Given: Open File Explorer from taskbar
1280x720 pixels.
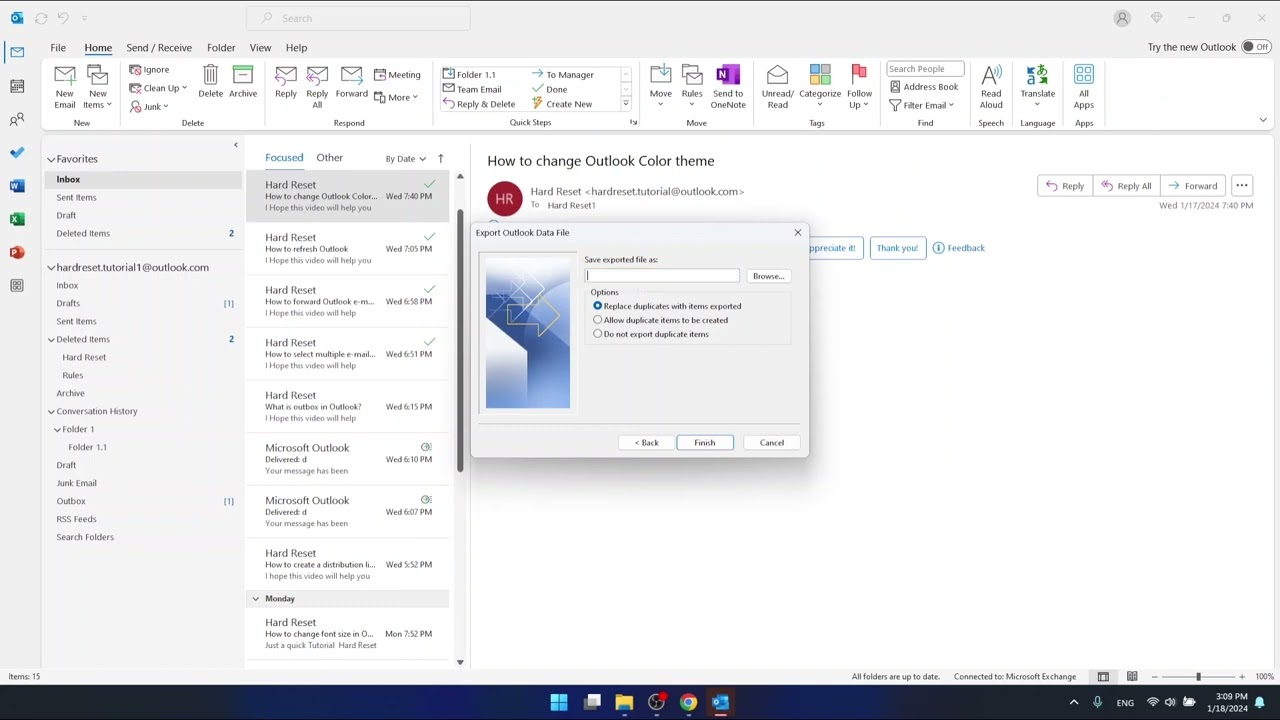Looking at the screenshot, I should [x=624, y=702].
